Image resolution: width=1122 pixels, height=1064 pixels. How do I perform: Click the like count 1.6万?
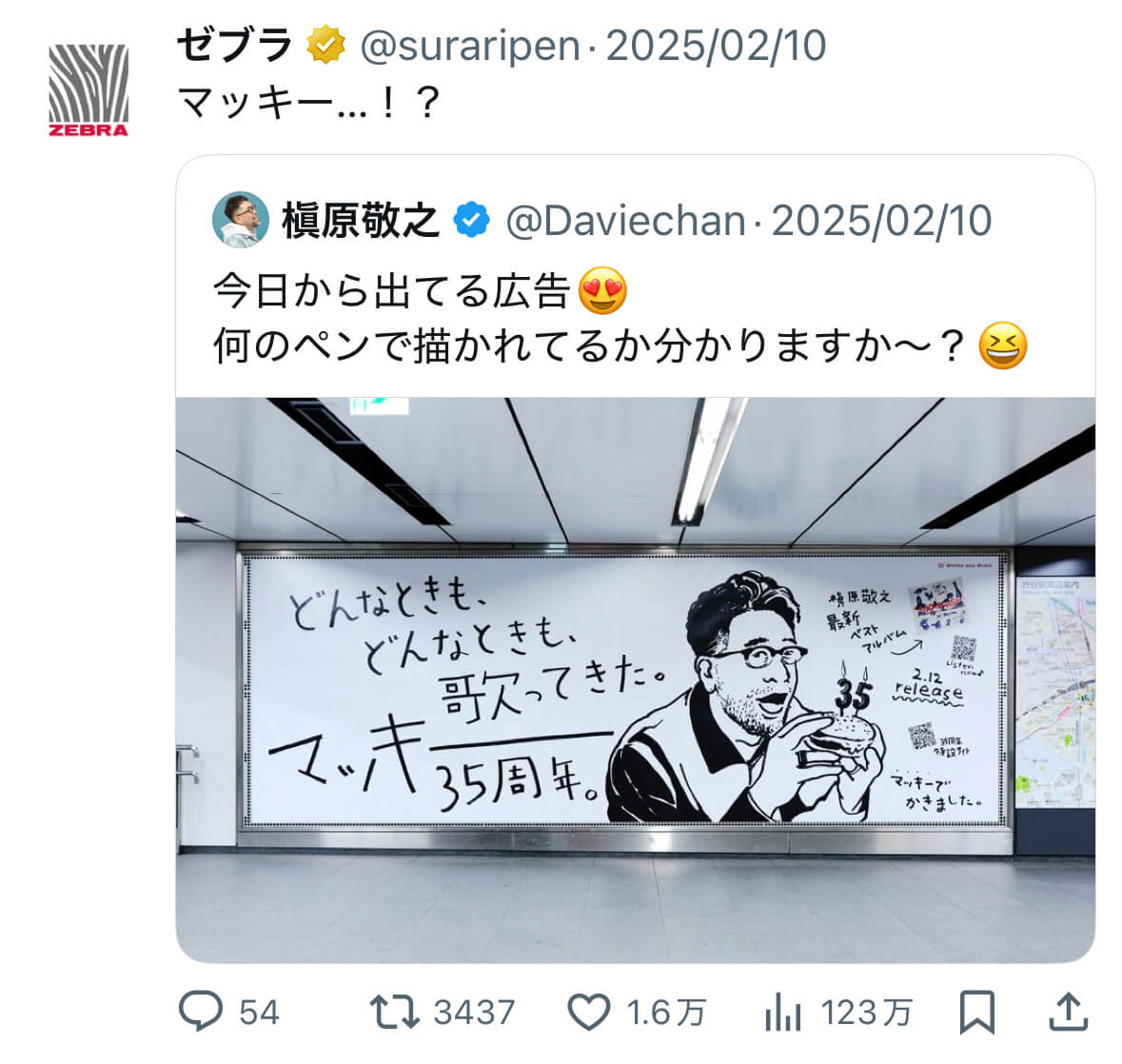[x=665, y=1013]
